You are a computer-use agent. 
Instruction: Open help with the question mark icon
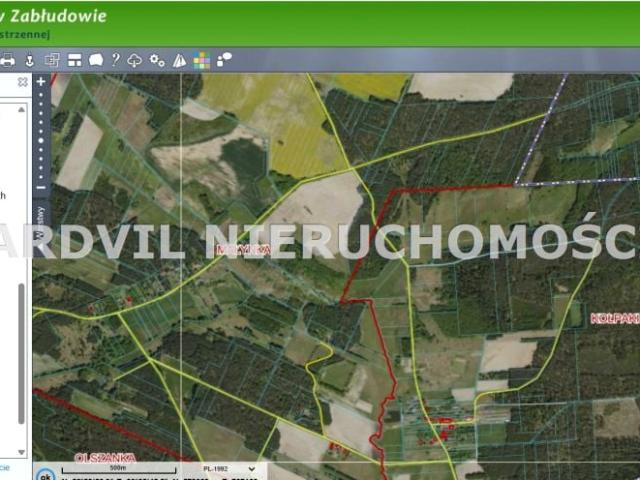pyautogui.click(x=116, y=60)
